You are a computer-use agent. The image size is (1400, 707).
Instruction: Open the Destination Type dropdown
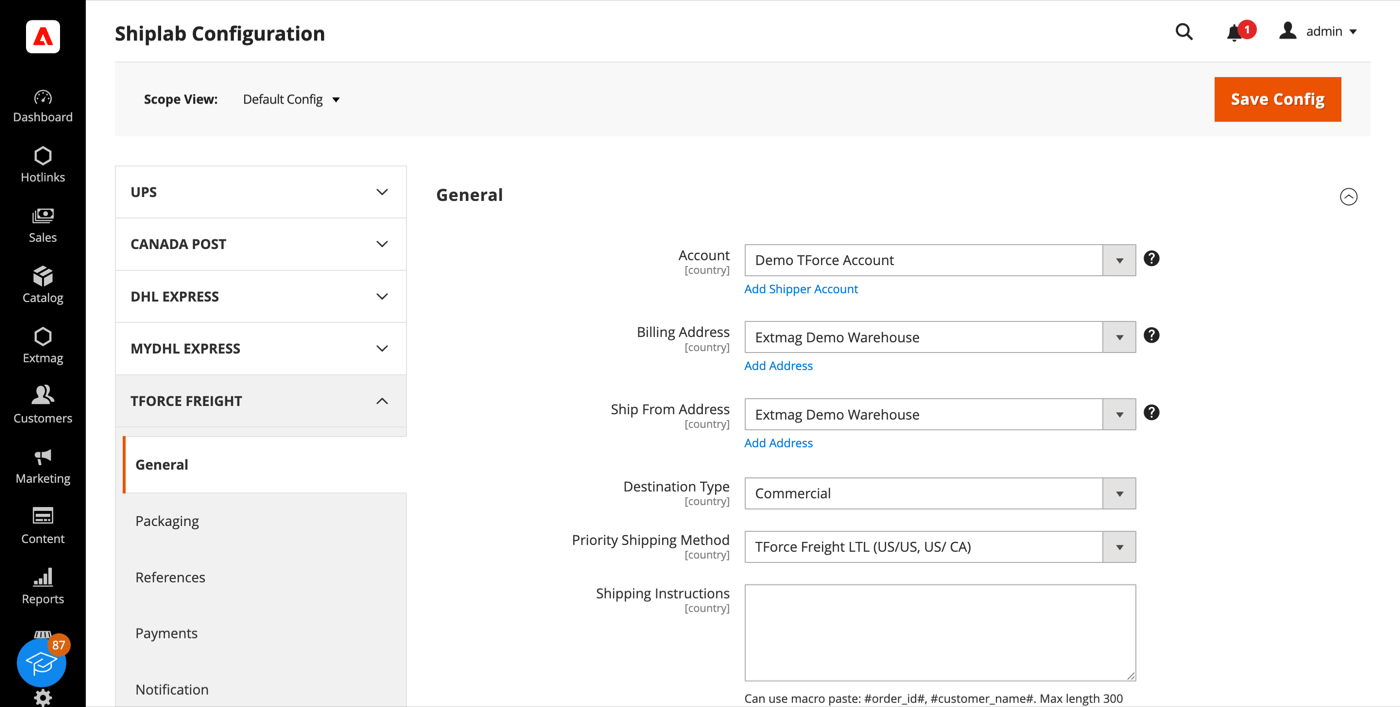point(940,493)
